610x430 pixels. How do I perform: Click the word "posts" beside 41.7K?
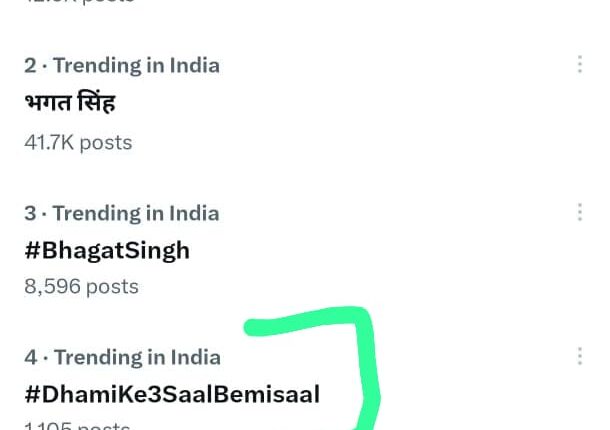[x=106, y=142]
